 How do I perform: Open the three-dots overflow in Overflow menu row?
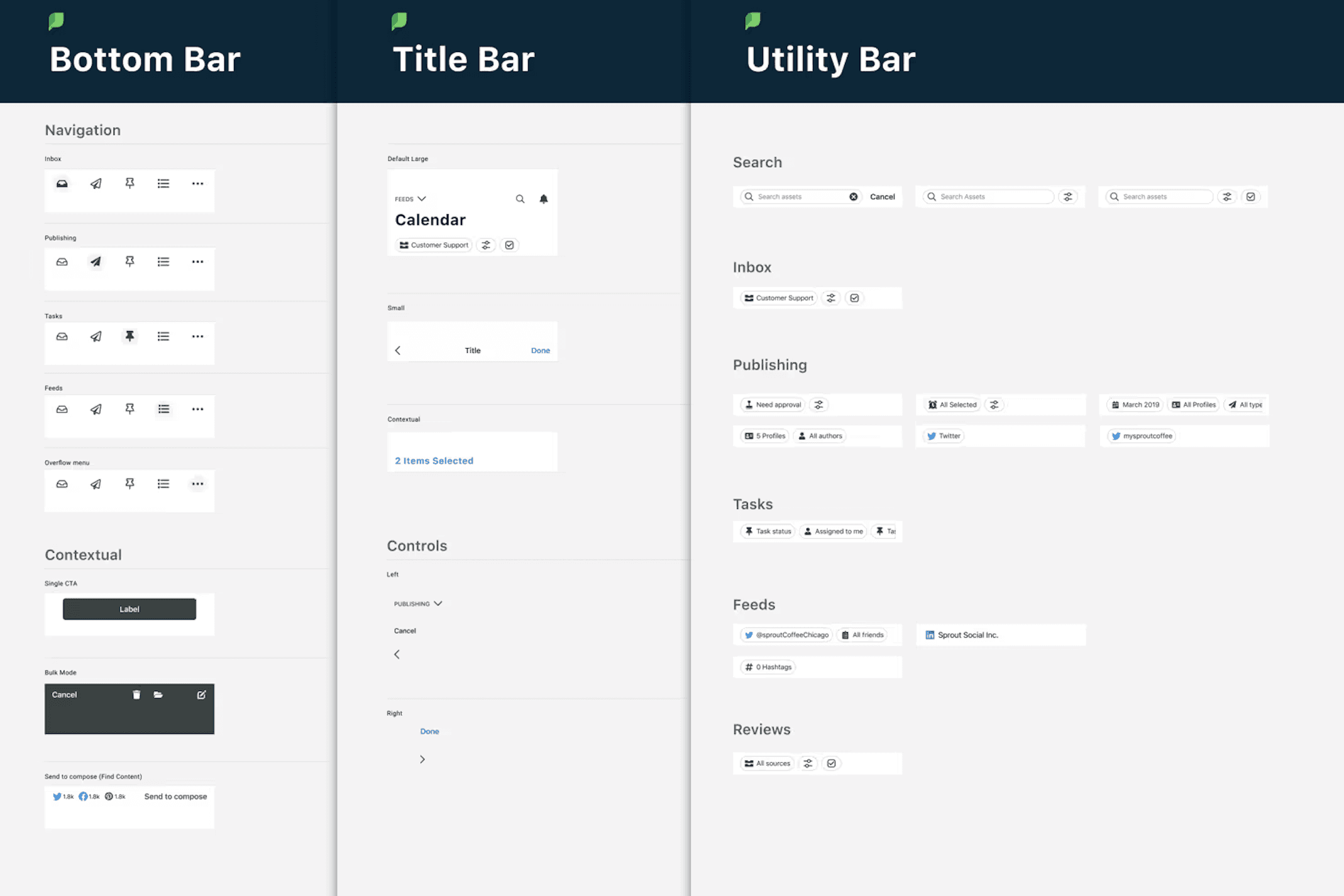tap(197, 484)
